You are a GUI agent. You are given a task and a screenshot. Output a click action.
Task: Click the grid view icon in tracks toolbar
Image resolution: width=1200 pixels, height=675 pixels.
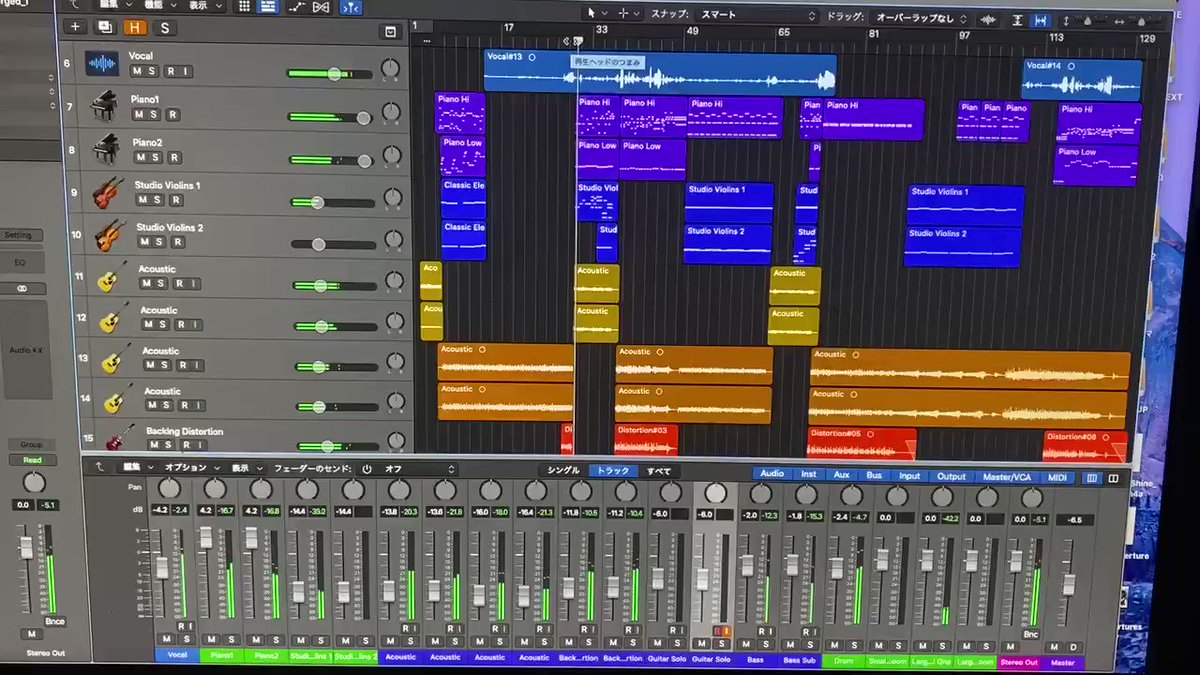[x=244, y=7]
